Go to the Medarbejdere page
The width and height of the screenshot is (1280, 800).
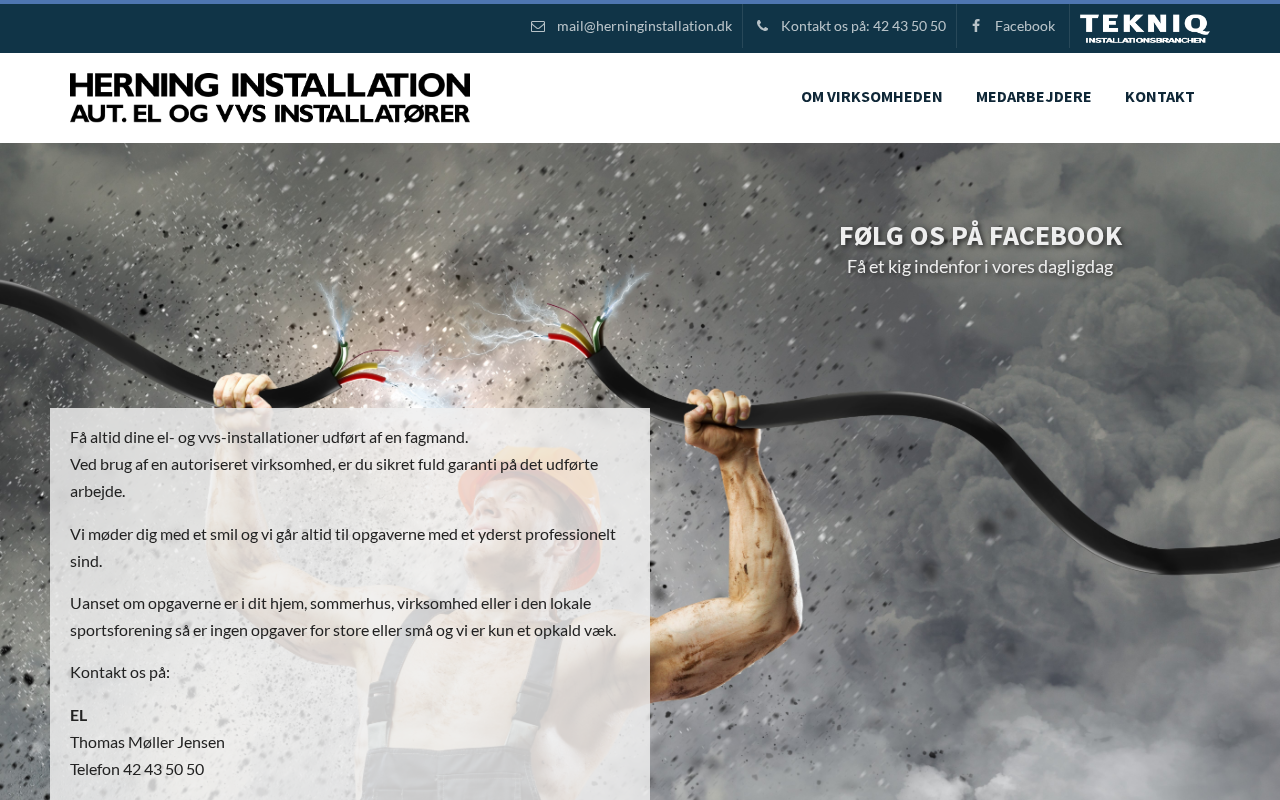1034,97
